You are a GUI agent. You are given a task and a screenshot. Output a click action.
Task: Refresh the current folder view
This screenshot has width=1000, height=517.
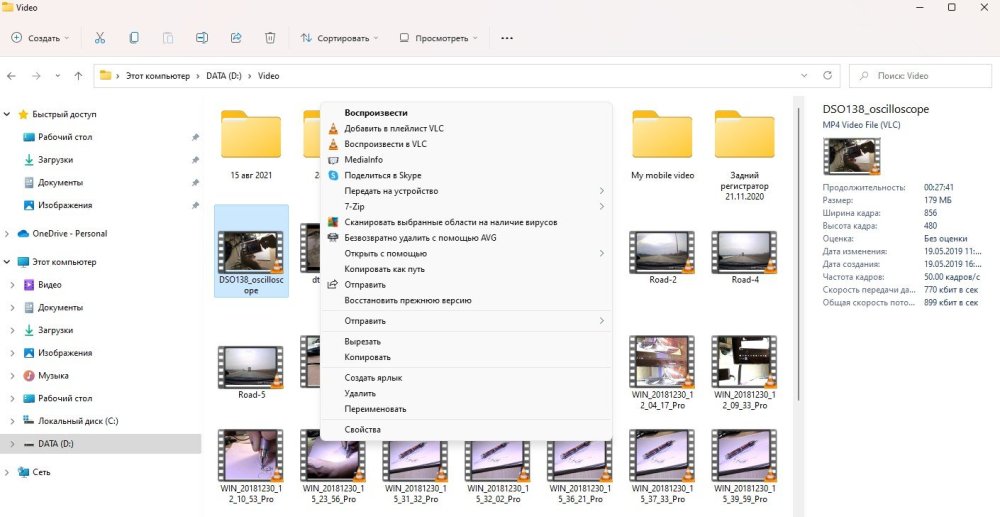click(x=828, y=76)
